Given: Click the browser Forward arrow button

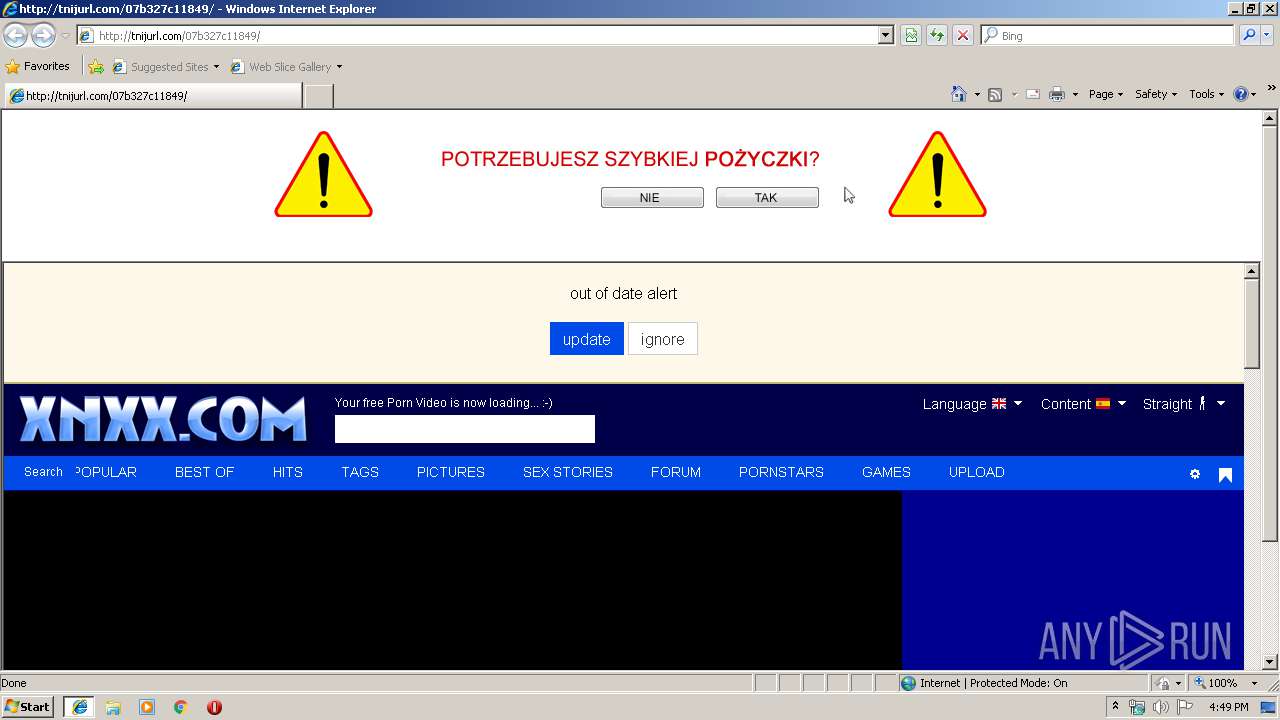Looking at the screenshot, I should pyautogui.click(x=43, y=35).
